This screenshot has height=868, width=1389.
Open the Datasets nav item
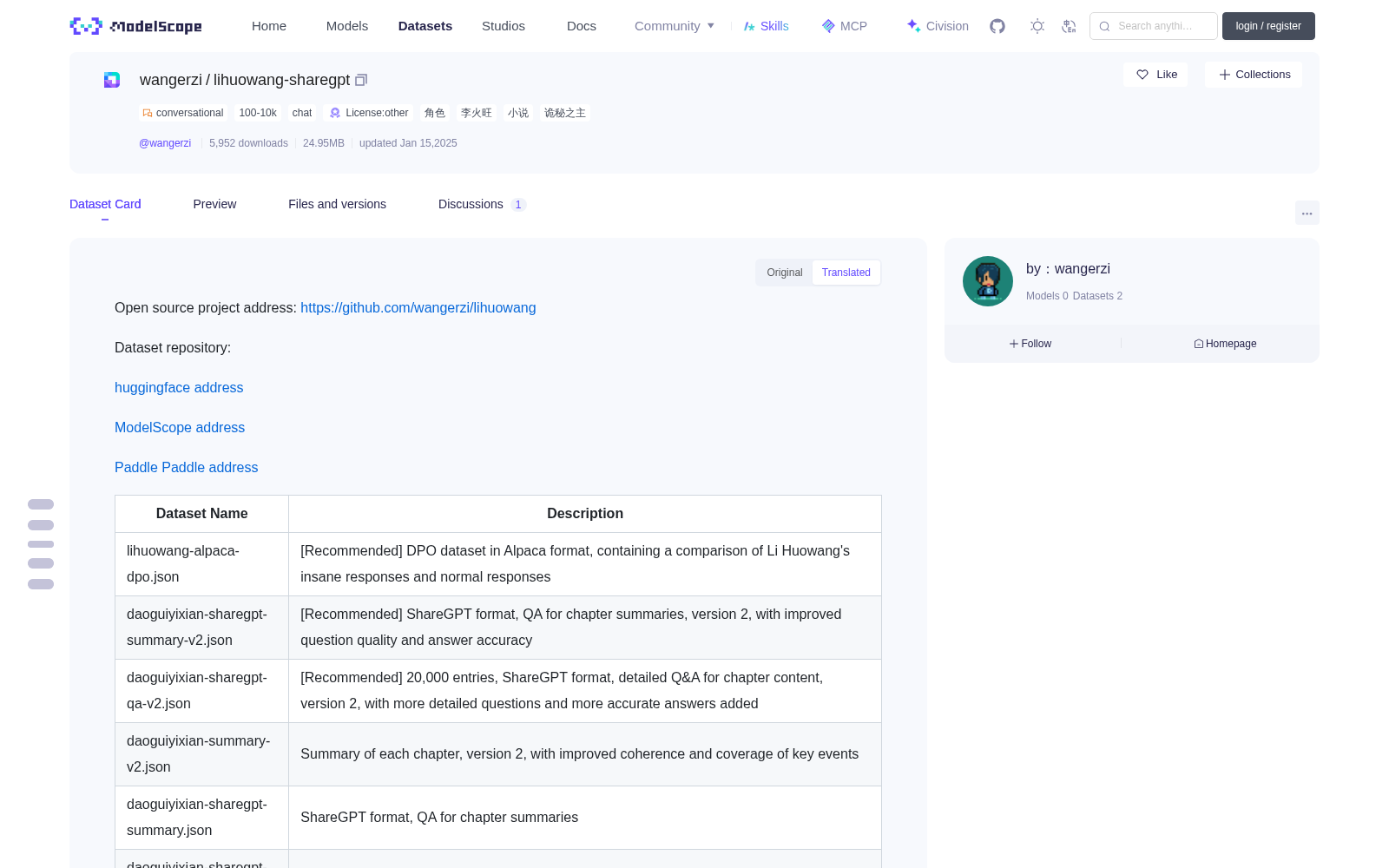point(425,26)
